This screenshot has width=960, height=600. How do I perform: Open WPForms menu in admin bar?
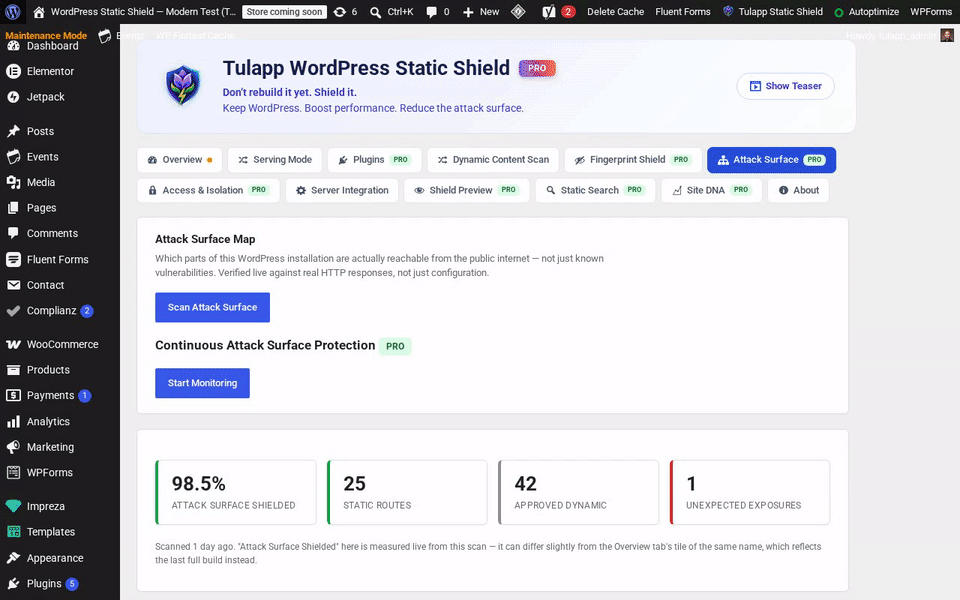[931, 12]
